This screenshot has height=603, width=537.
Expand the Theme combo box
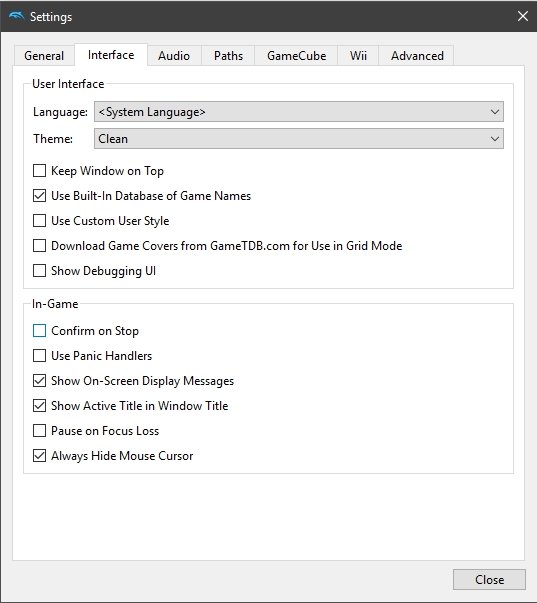pos(299,138)
